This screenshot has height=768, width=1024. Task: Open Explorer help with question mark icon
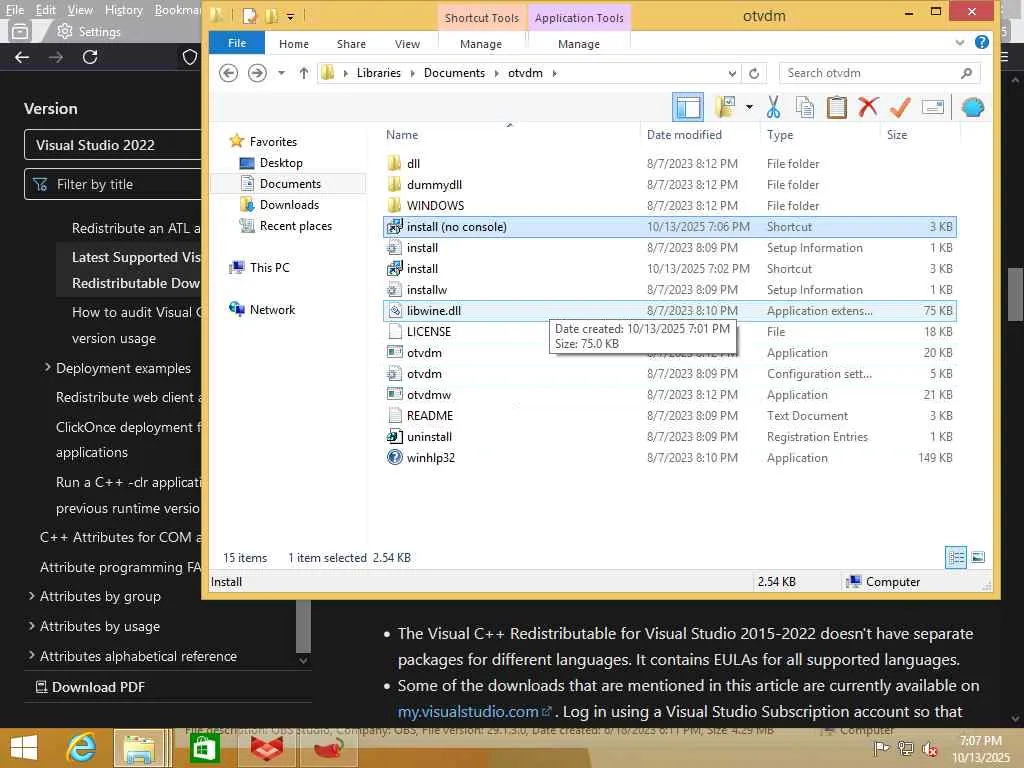click(981, 42)
